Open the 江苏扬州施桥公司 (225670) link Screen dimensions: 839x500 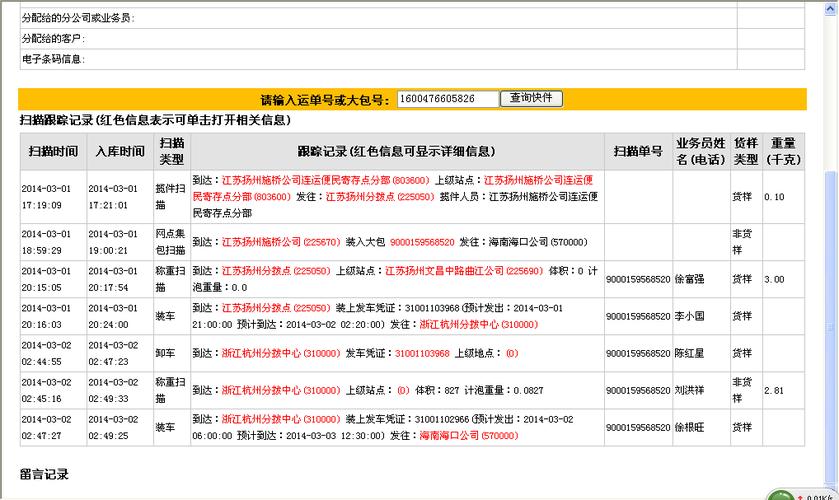[280, 242]
